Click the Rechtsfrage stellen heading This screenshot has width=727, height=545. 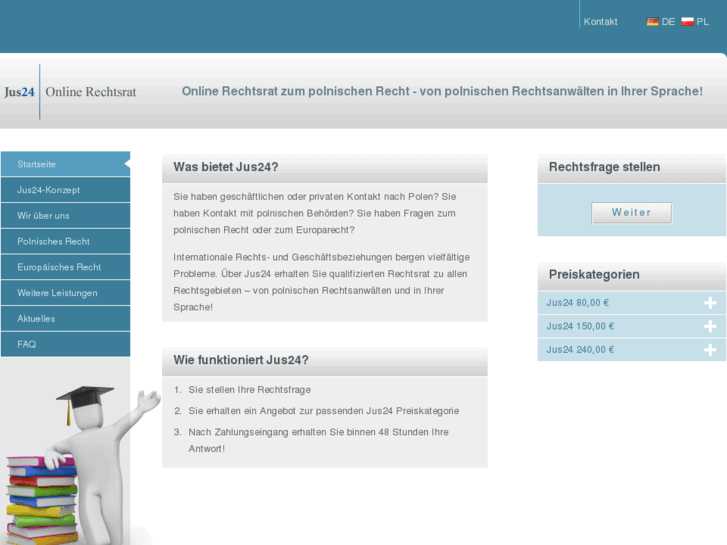tap(604, 167)
